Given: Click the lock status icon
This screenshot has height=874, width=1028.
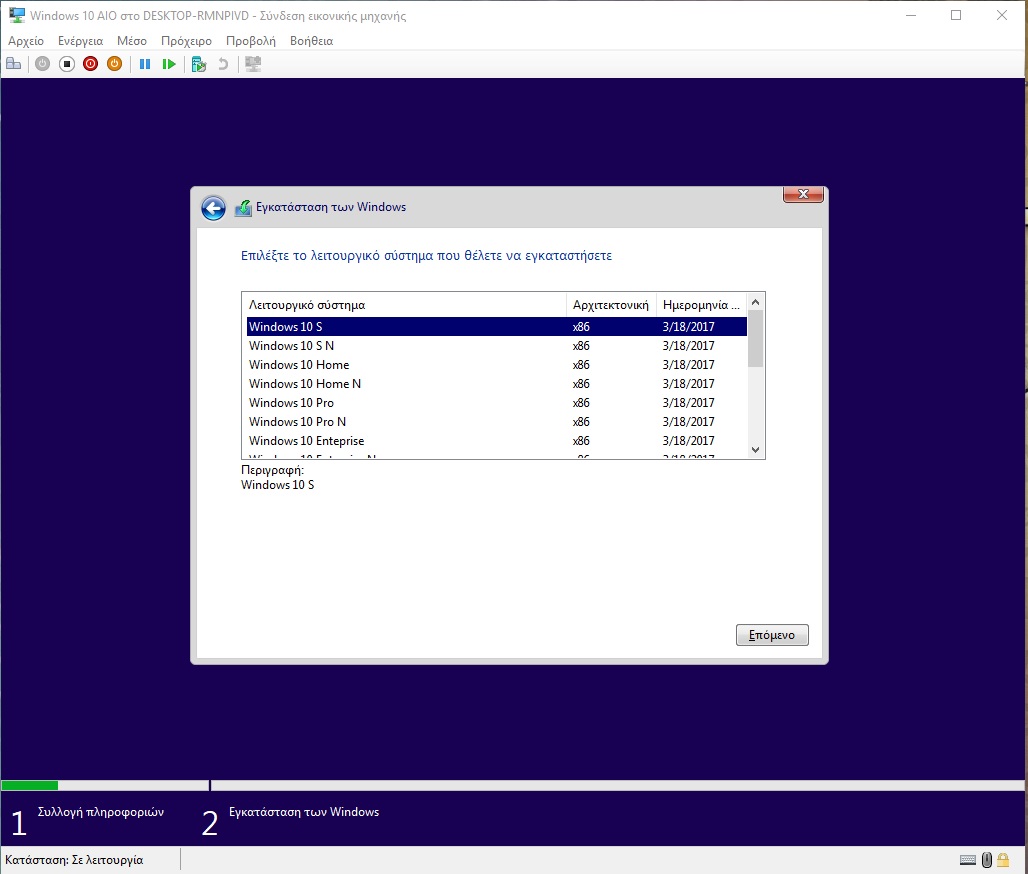Looking at the screenshot, I should pos(1003,860).
